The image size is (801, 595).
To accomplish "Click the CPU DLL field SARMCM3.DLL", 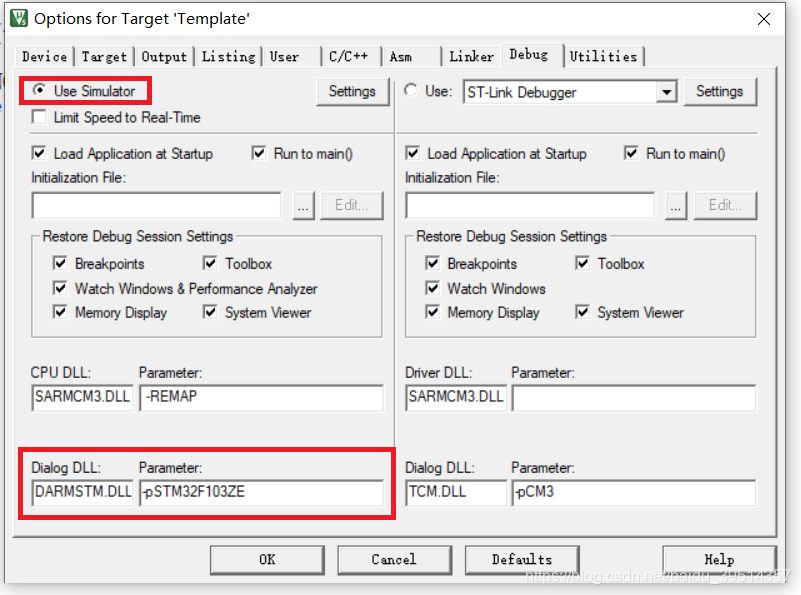I will coord(82,397).
